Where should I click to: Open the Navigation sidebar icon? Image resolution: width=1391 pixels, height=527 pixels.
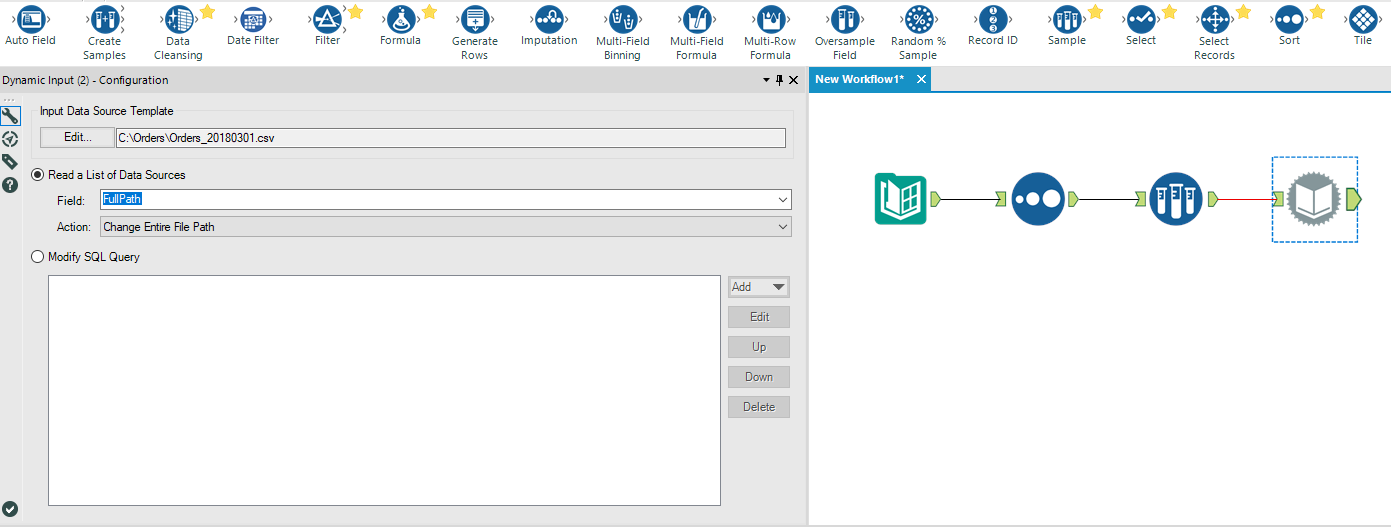[x=10, y=139]
